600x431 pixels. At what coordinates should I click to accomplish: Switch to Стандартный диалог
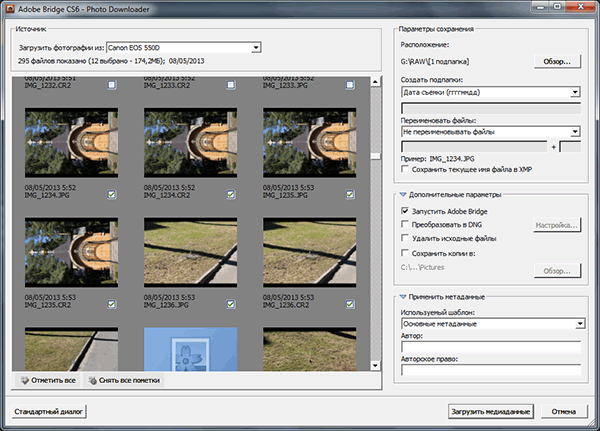tap(49, 411)
